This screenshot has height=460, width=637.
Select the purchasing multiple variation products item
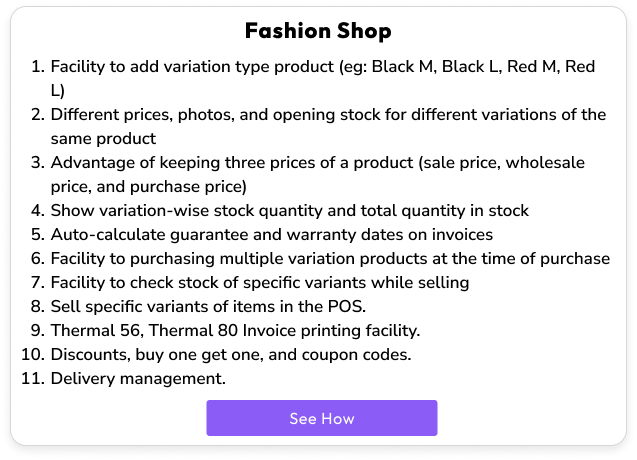(x=330, y=258)
